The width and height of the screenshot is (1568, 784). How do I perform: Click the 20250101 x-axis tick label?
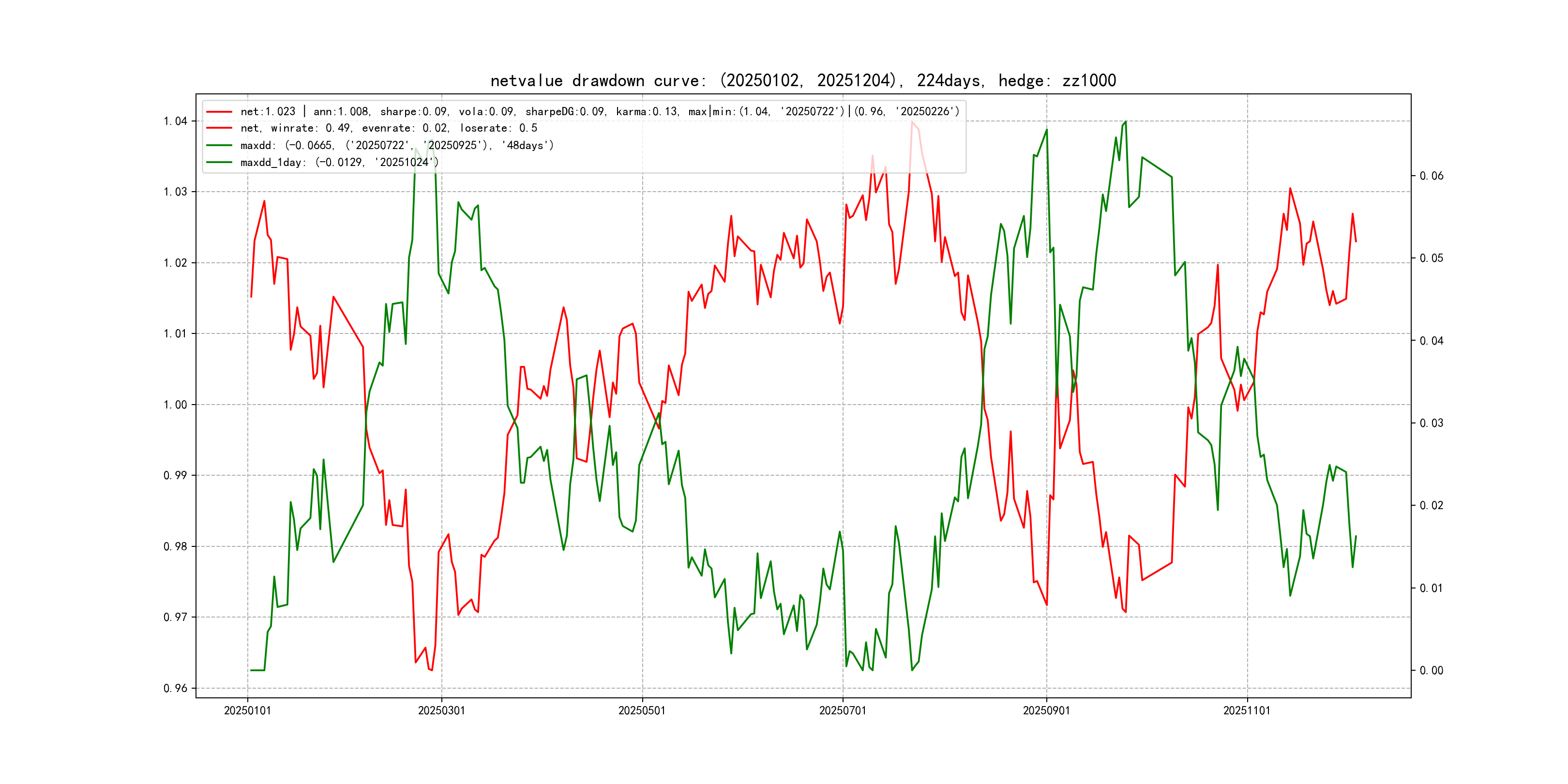coord(247,711)
